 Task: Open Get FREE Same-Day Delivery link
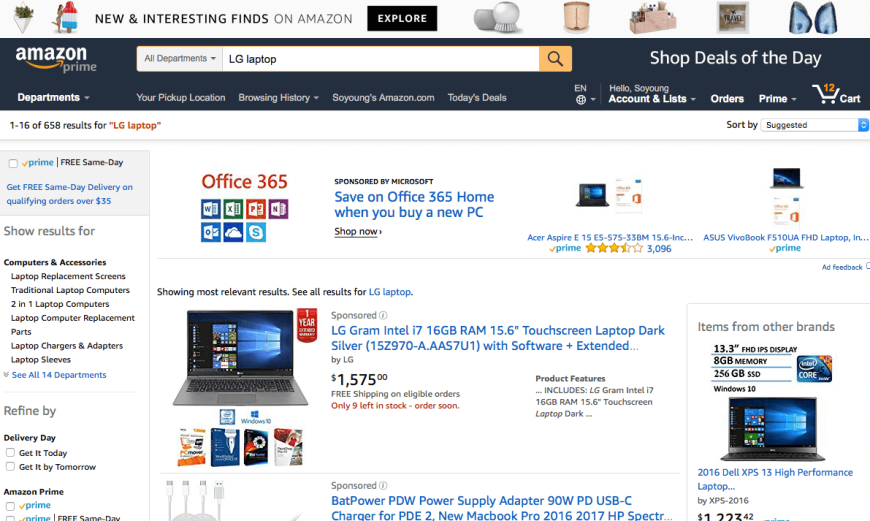pyautogui.click(x=69, y=194)
